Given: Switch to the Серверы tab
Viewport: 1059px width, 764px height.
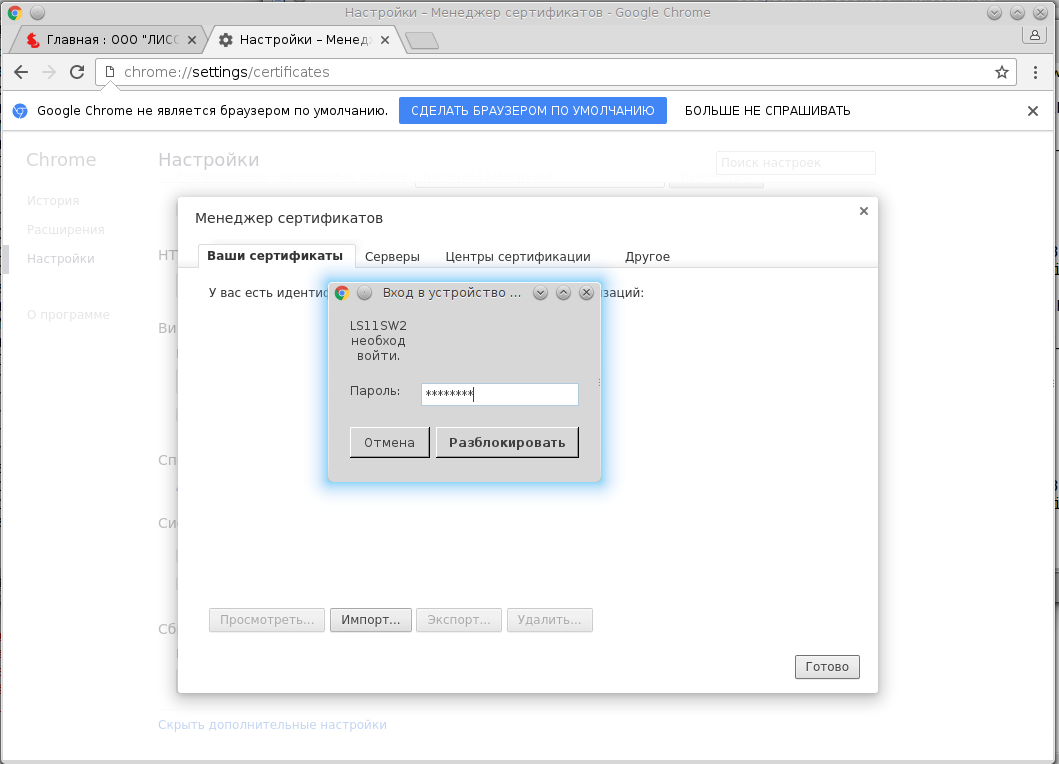Looking at the screenshot, I should pyautogui.click(x=392, y=257).
